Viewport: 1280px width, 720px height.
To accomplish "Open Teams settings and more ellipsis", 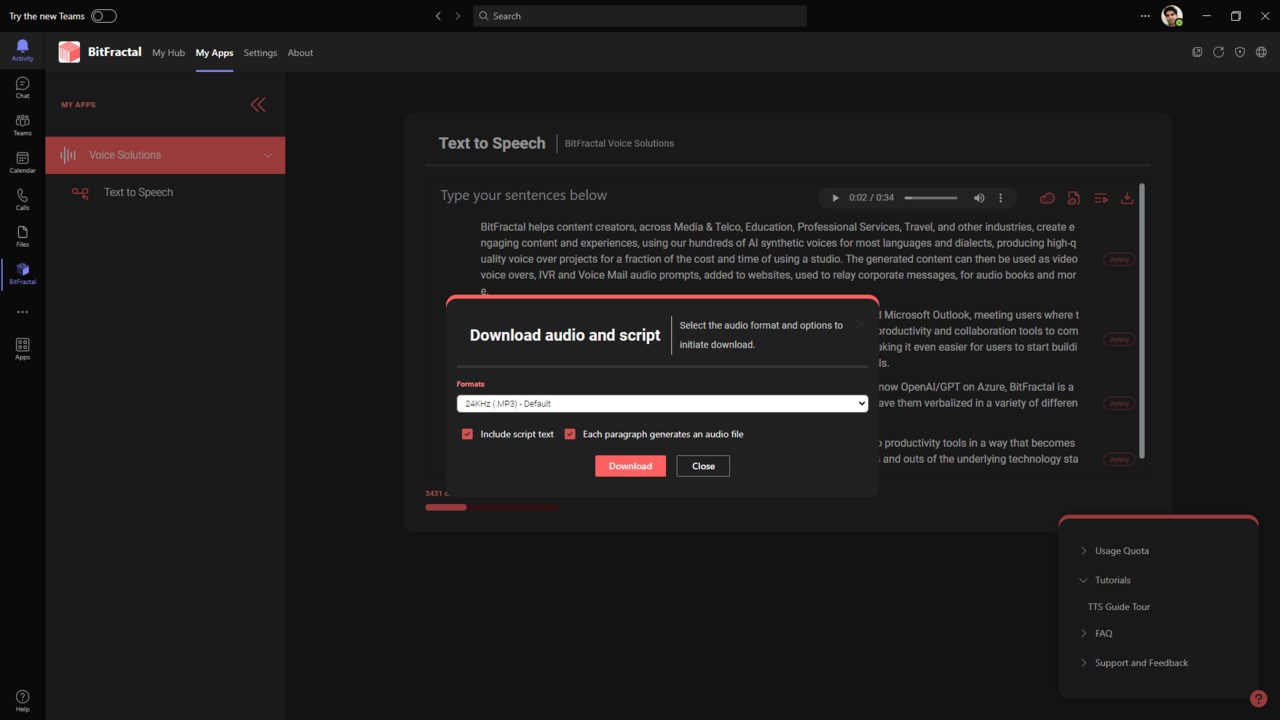I will coord(1145,16).
